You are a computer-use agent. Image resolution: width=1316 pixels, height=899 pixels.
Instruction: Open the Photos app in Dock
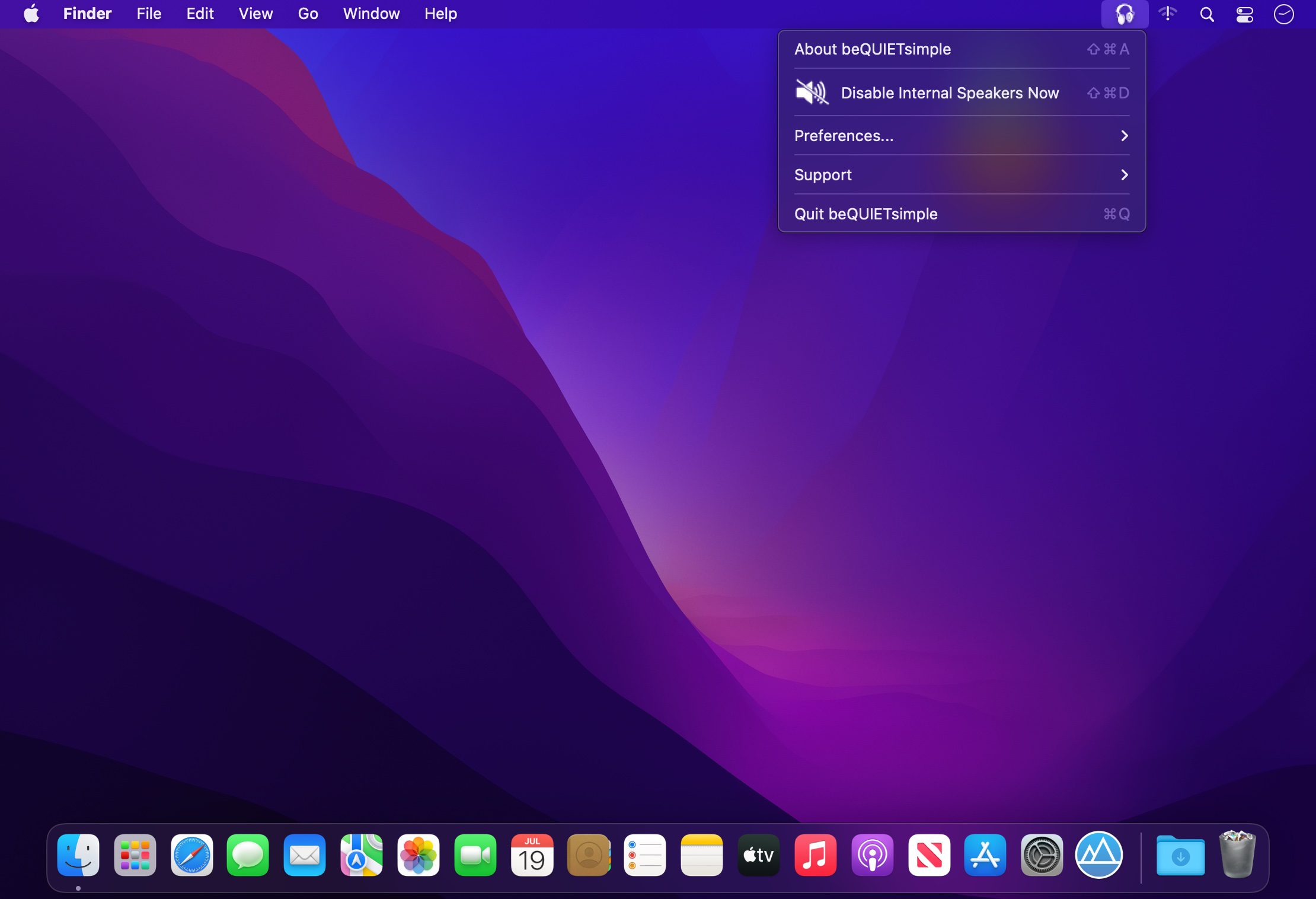418,855
